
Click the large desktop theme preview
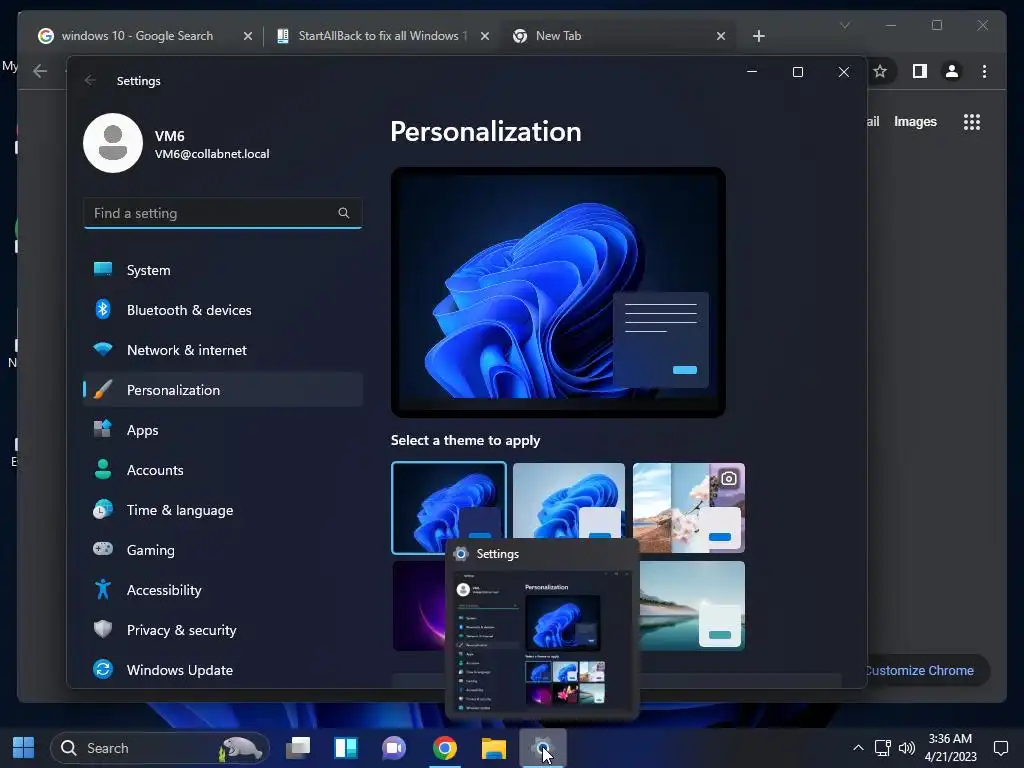tap(558, 292)
